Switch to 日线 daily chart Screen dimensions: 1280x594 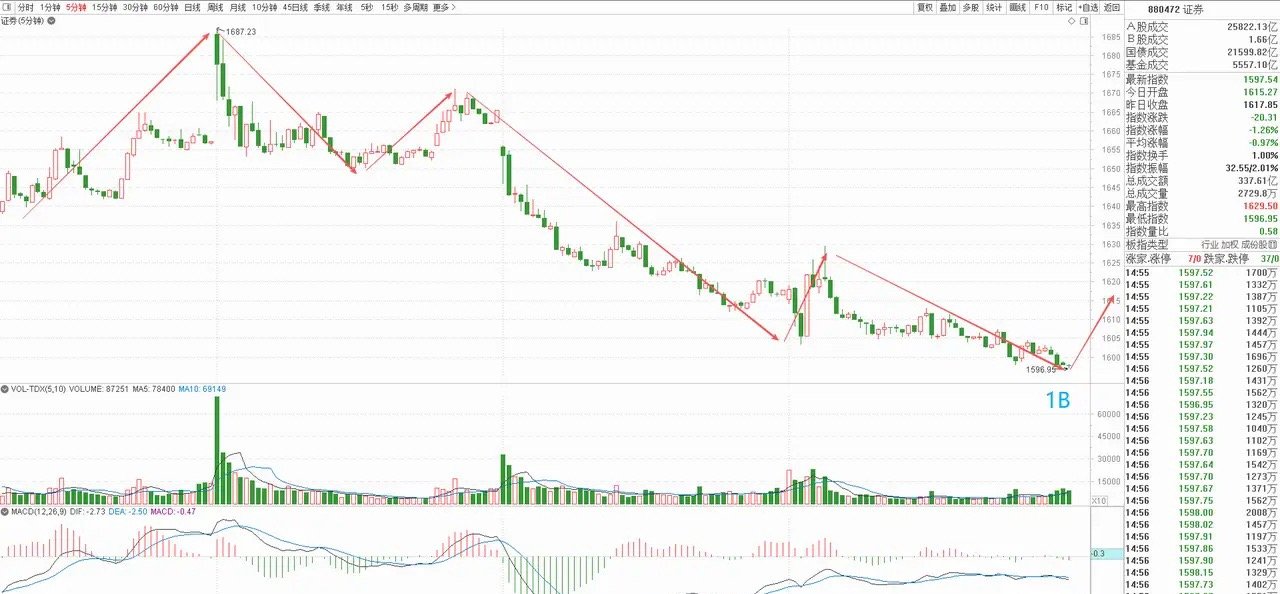(x=192, y=7)
